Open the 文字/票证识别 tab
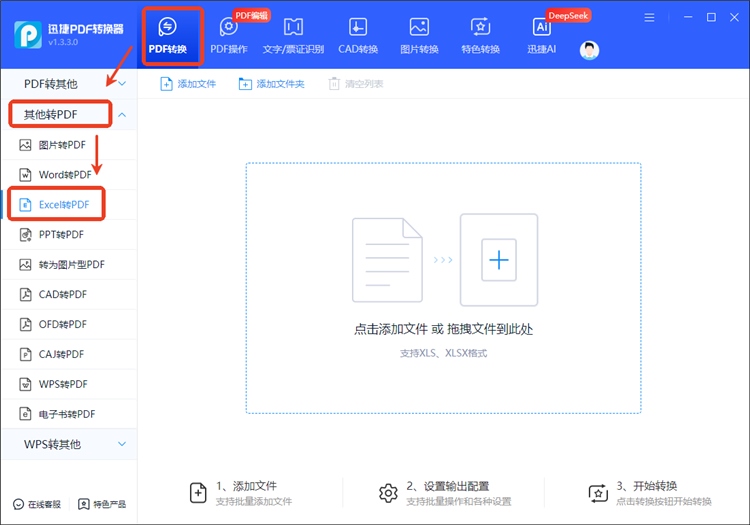This screenshot has height=525, width=750. [x=293, y=36]
